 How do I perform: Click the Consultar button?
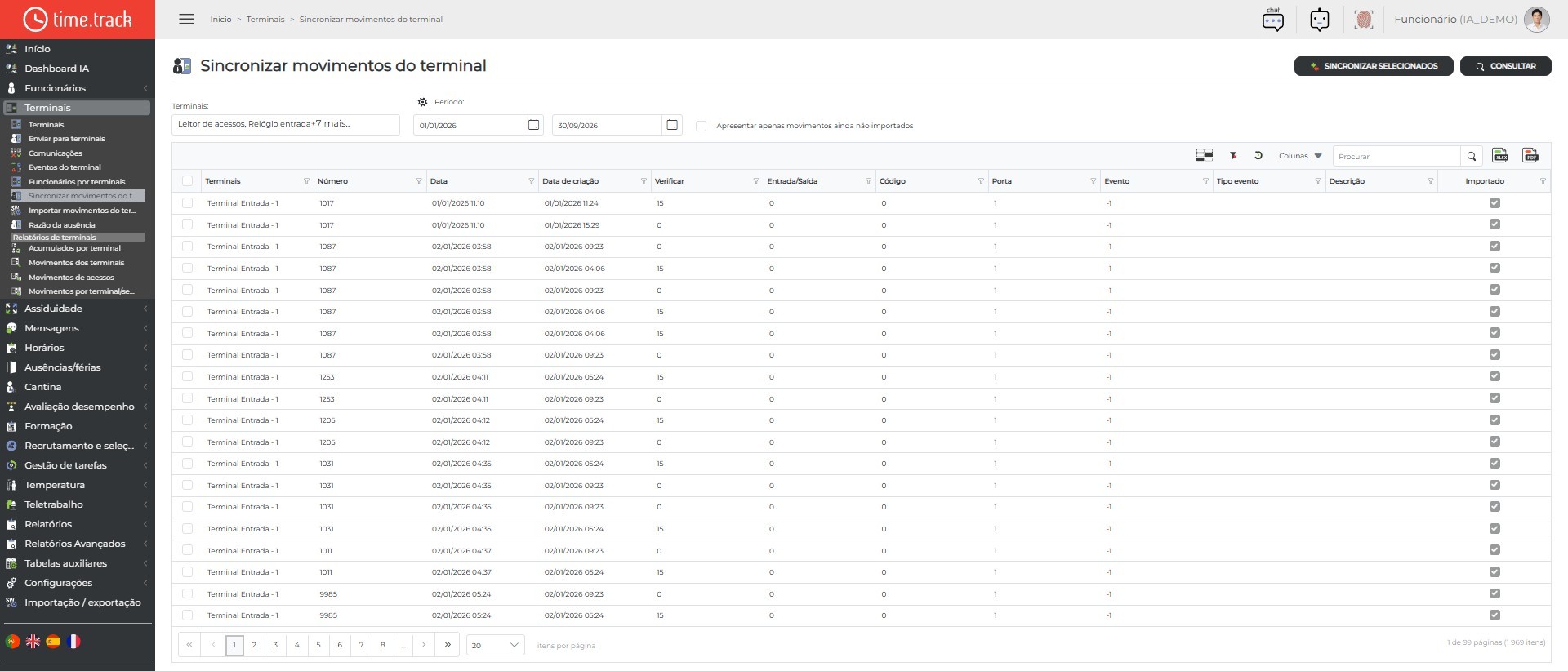(x=1506, y=66)
